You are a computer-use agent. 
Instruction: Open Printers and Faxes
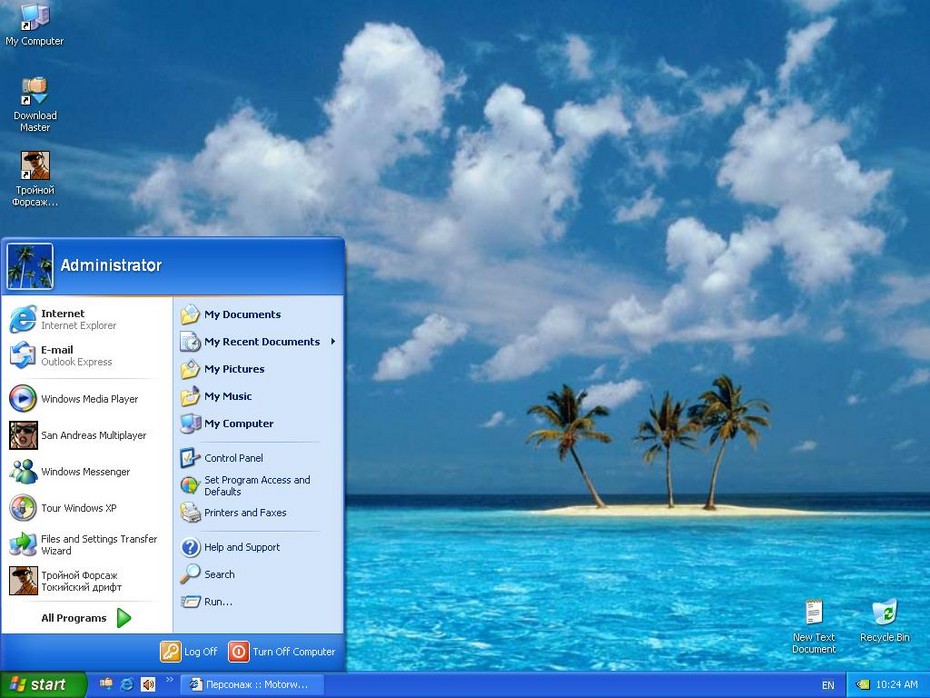pyautogui.click(x=259, y=512)
